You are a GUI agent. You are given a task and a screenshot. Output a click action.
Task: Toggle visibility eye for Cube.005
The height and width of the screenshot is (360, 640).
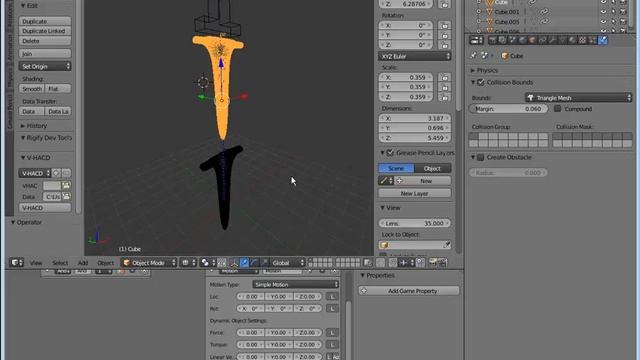coord(603,22)
